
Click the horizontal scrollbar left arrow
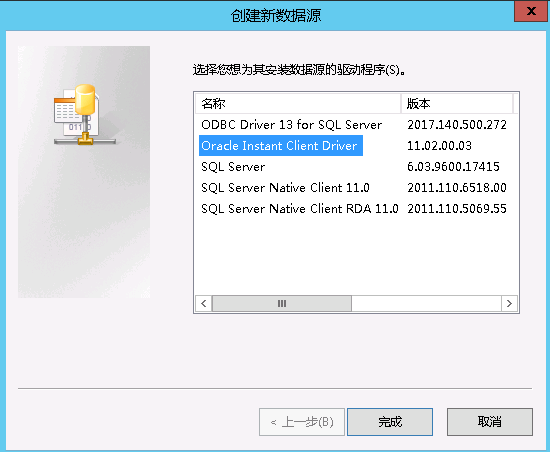coord(203,303)
